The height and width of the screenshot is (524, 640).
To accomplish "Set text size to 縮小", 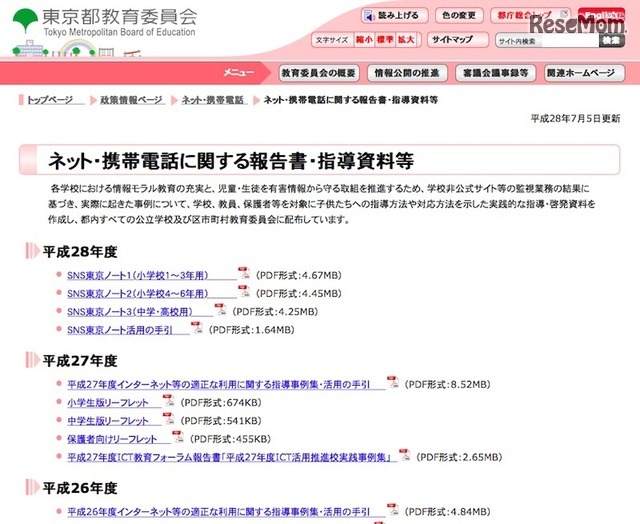I will click(364, 40).
